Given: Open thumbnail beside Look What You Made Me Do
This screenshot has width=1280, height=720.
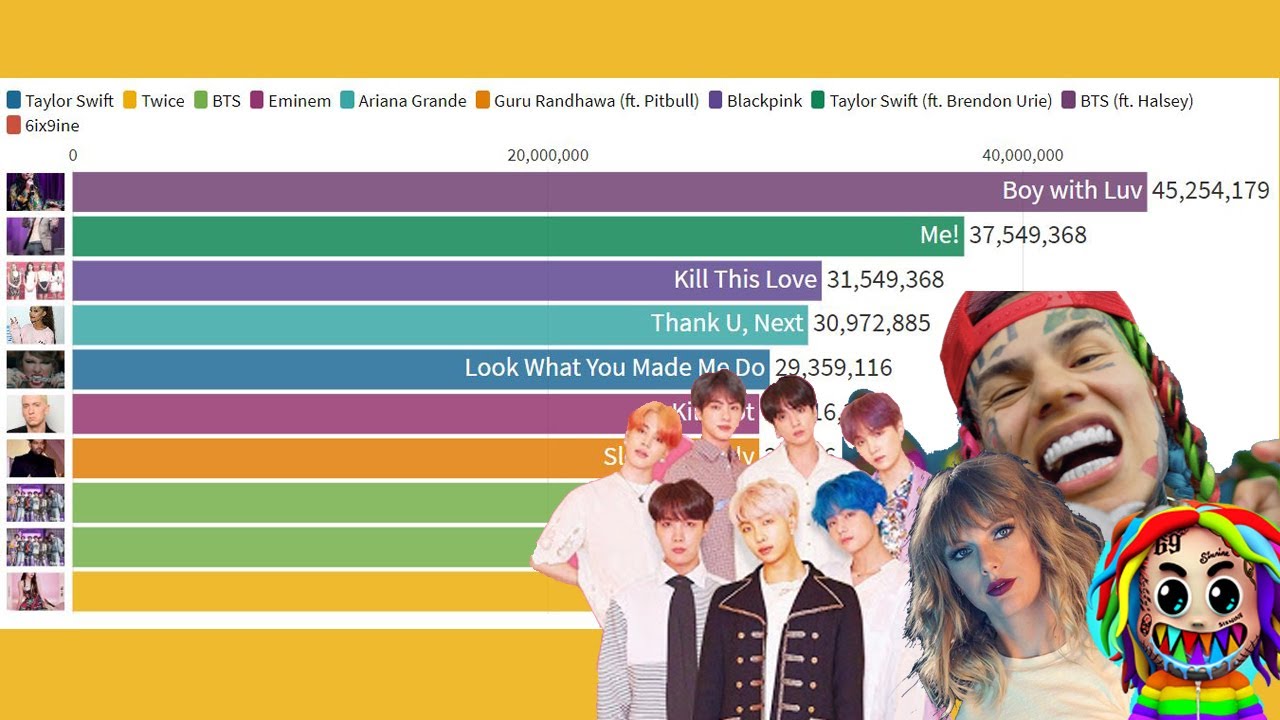Looking at the screenshot, I should [x=36, y=369].
